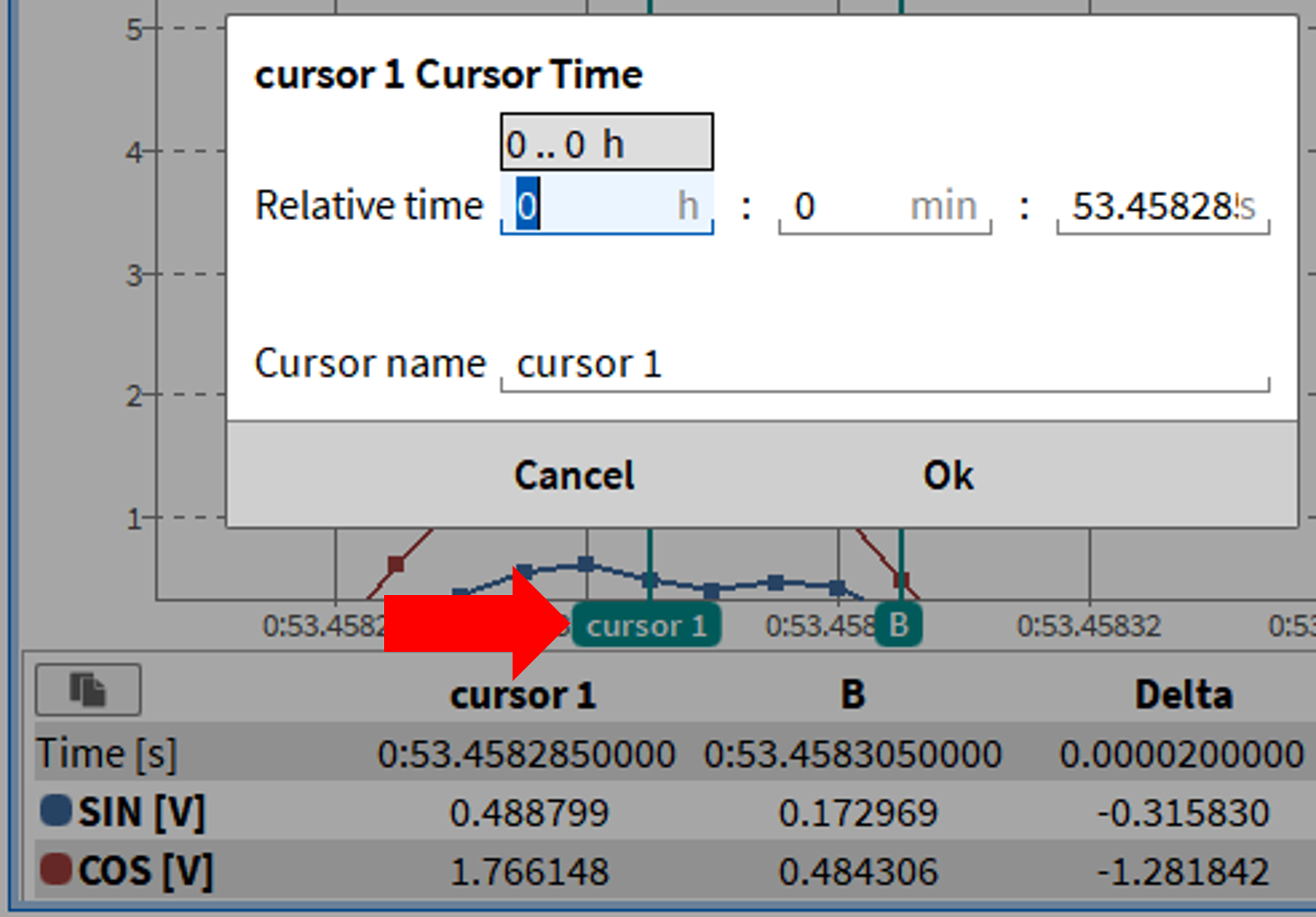Screen dimensions: 1316x917
Task: Click SIN Delta value -0.315830
Action: coord(1182,814)
